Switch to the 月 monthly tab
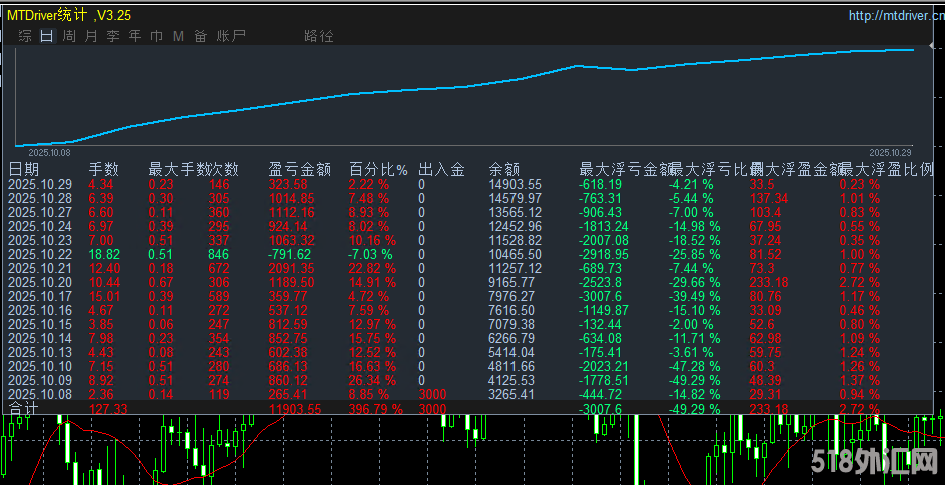This screenshot has height=485, width=945. [91, 36]
